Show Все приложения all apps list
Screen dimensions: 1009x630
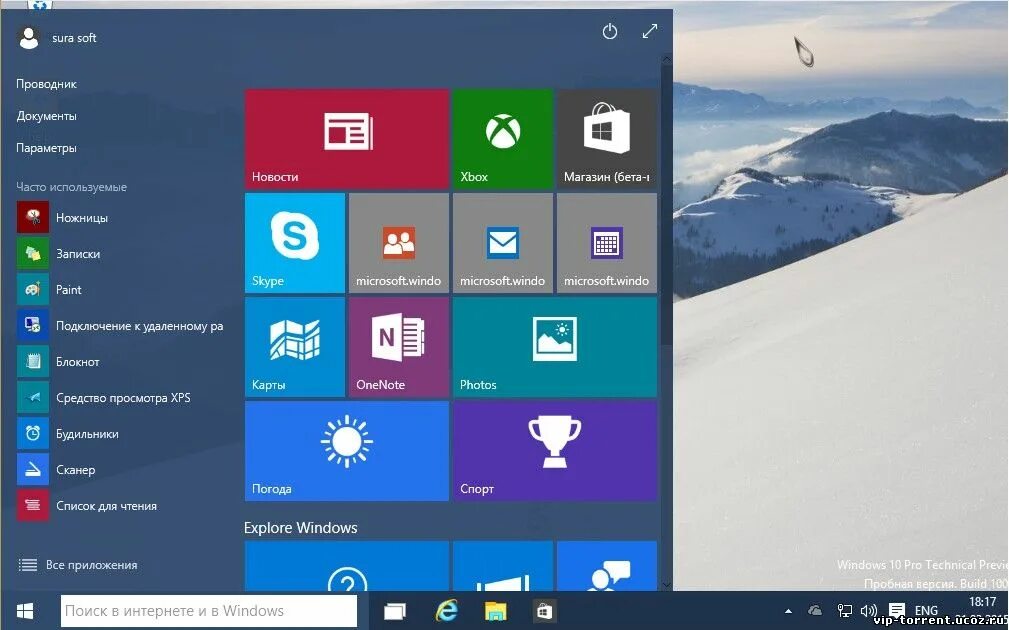(78, 565)
